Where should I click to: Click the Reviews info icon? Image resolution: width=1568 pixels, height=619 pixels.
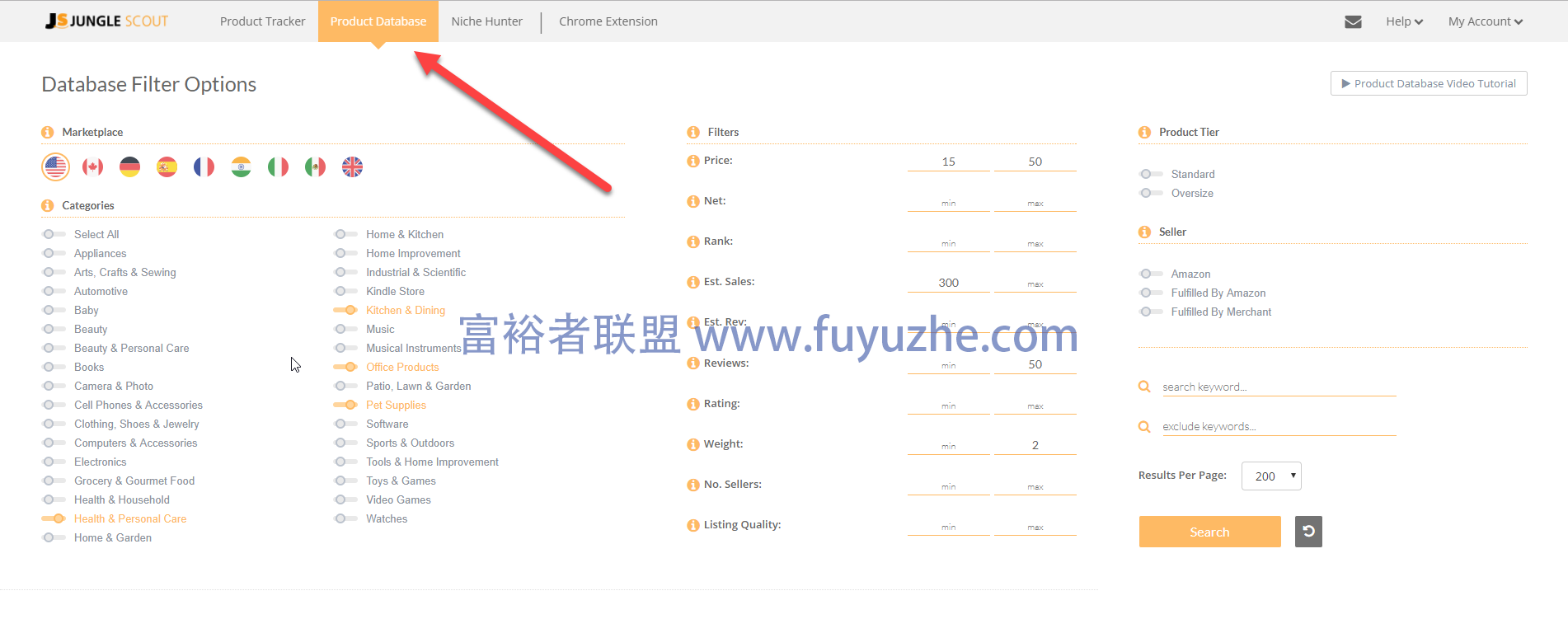tap(693, 363)
